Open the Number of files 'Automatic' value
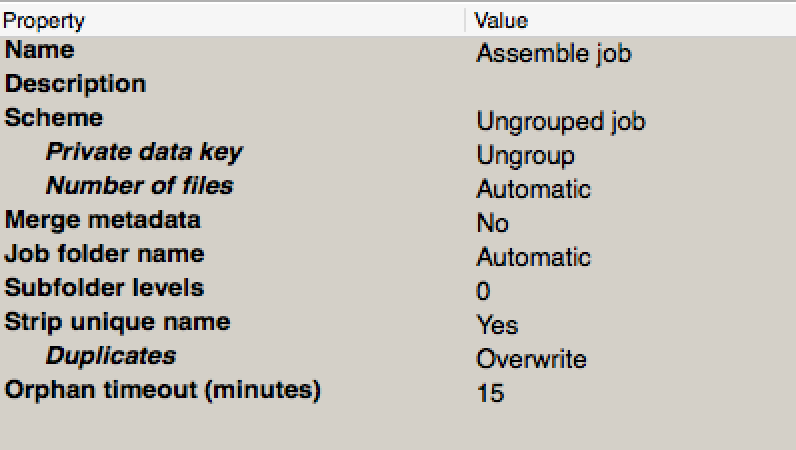 [533, 190]
